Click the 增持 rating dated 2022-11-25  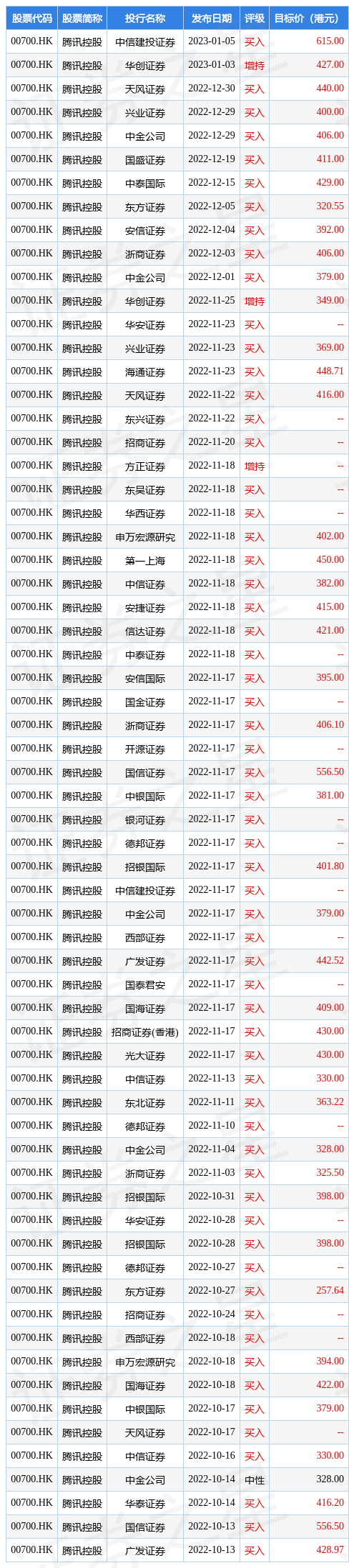coord(254,301)
